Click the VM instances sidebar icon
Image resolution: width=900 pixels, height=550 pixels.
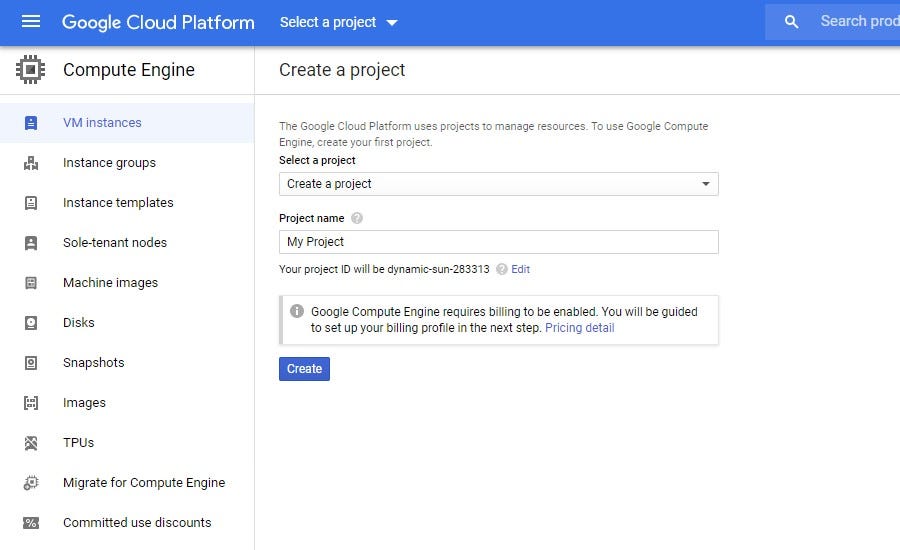pyautogui.click(x=31, y=123)
